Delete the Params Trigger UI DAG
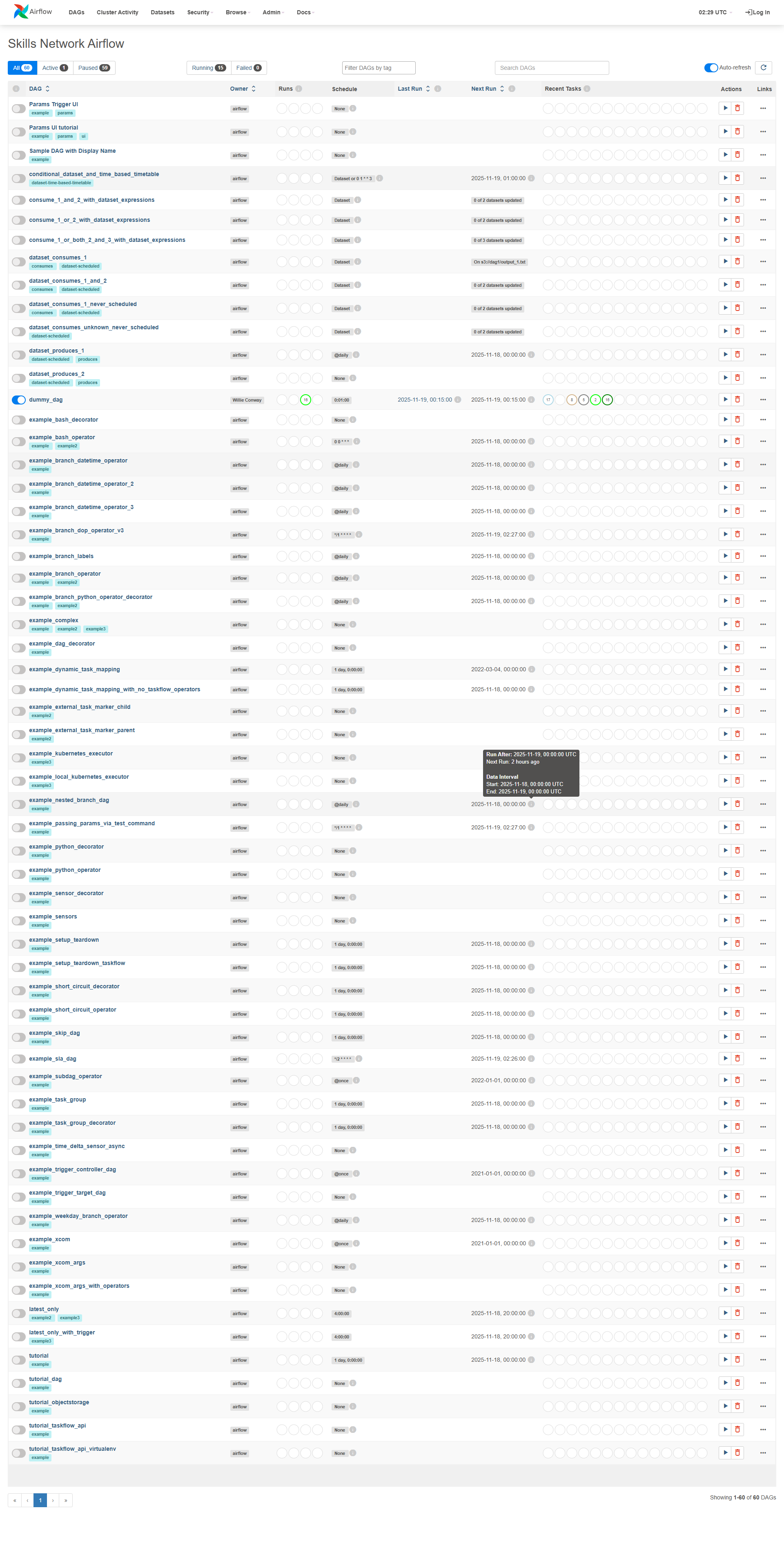This screenshot has height=1546, width=784. click(737, 109)
